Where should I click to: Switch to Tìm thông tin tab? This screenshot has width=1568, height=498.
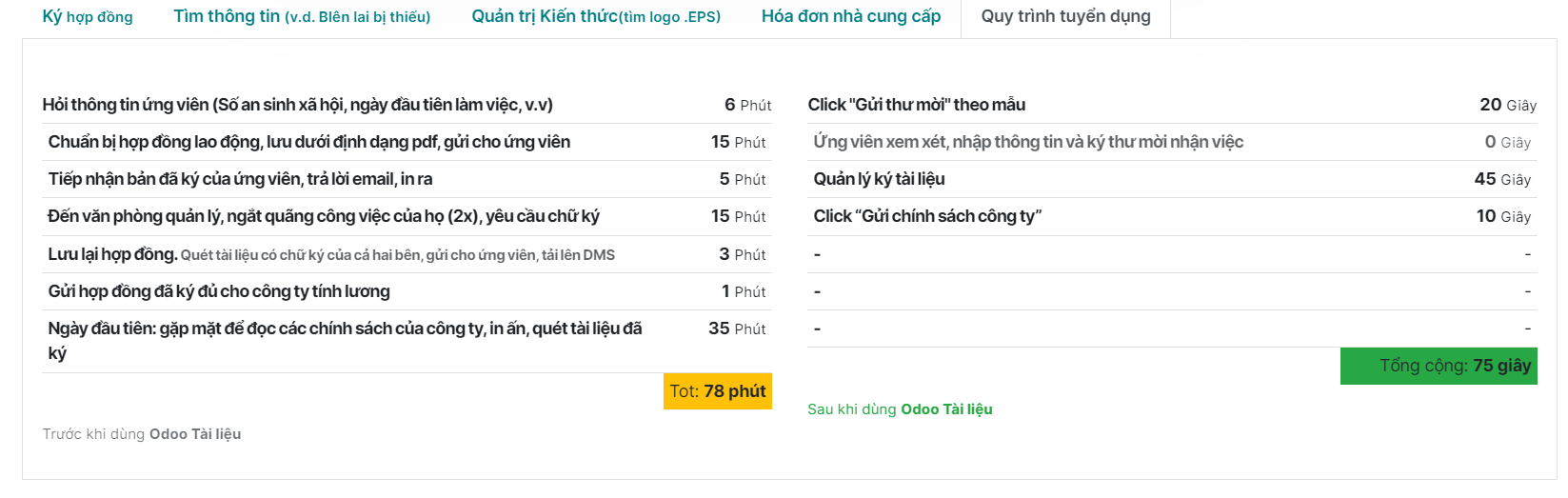point(302,16)
